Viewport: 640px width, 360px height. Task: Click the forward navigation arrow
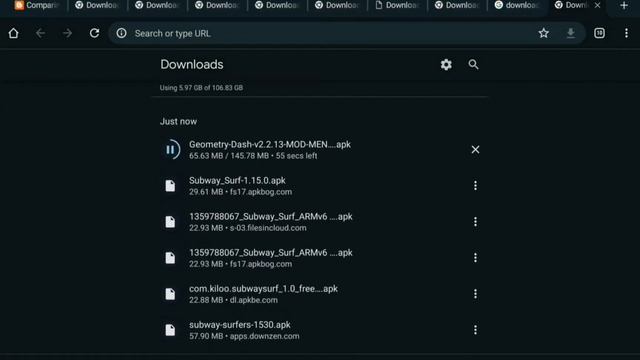[67, 33]
